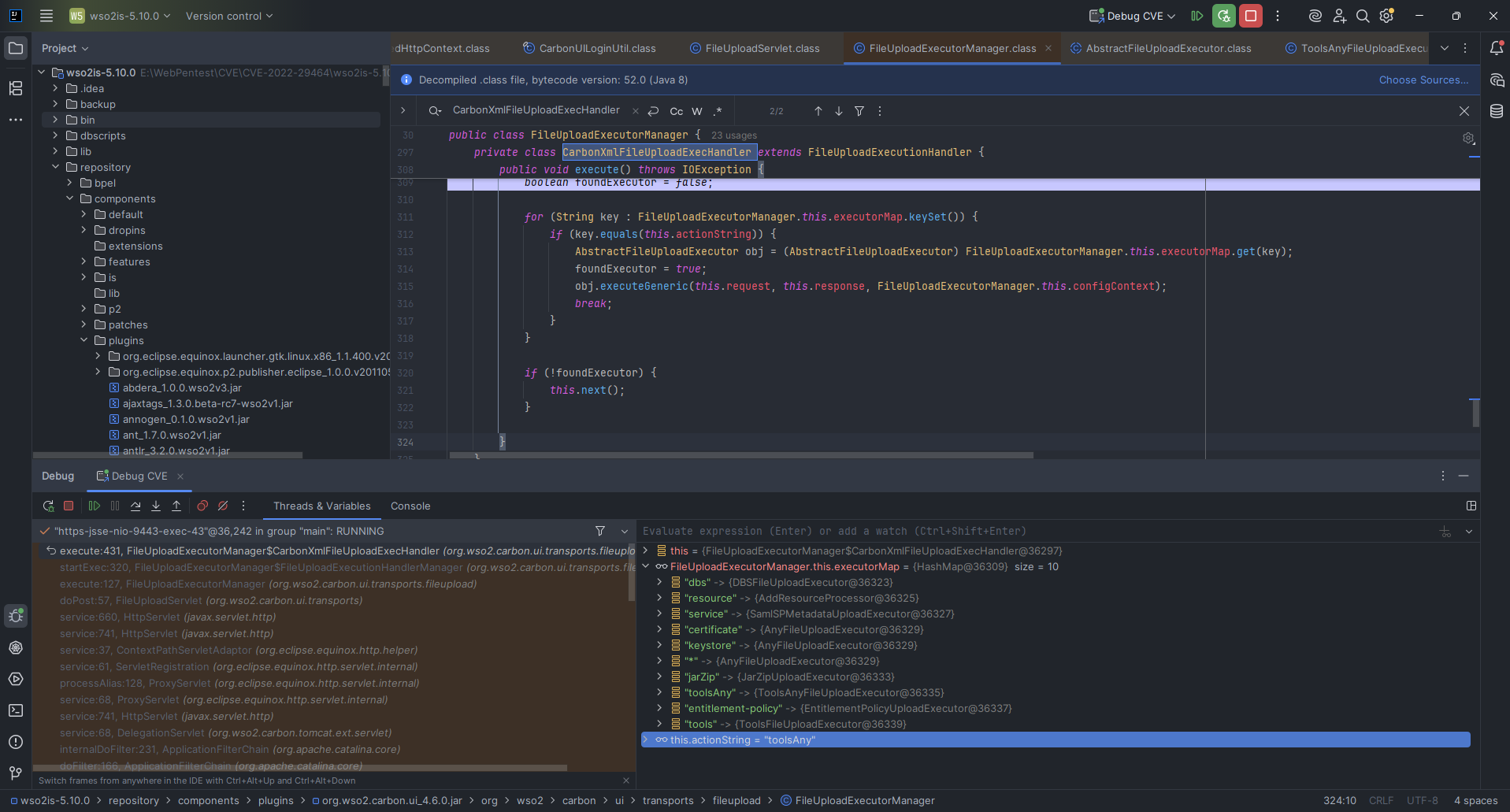Click the Step Into arrow icon
Screen dimensions: 1510x812
156,506
